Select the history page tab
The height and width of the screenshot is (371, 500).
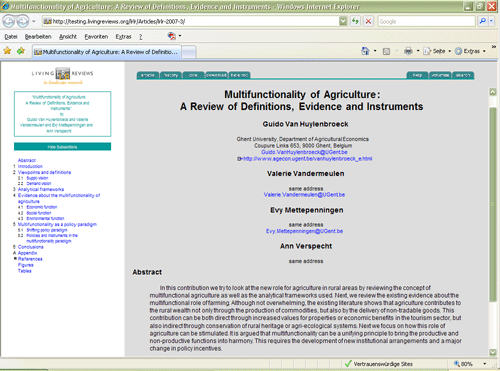pyautogui.click(x=171, y=75)
